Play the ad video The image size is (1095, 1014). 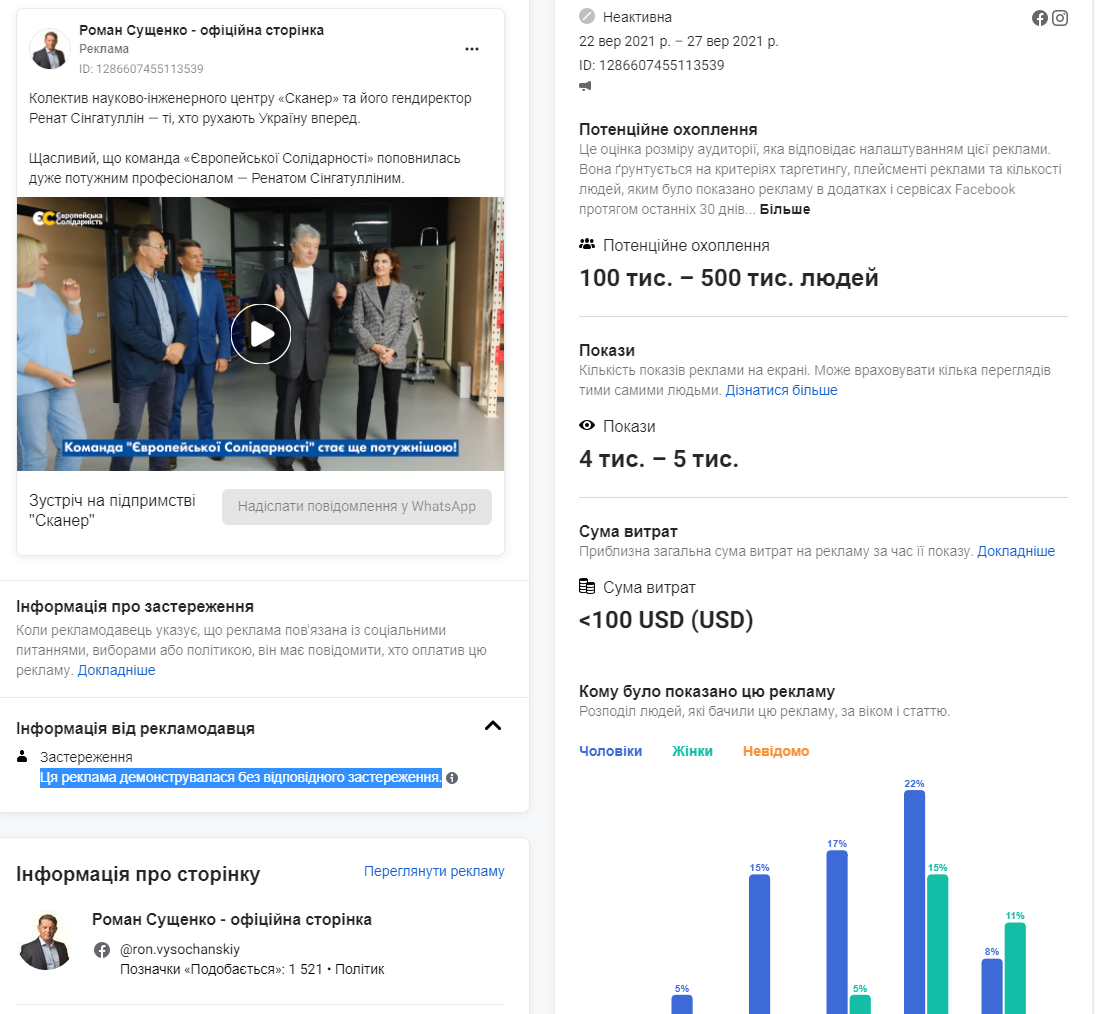(261, 334)
